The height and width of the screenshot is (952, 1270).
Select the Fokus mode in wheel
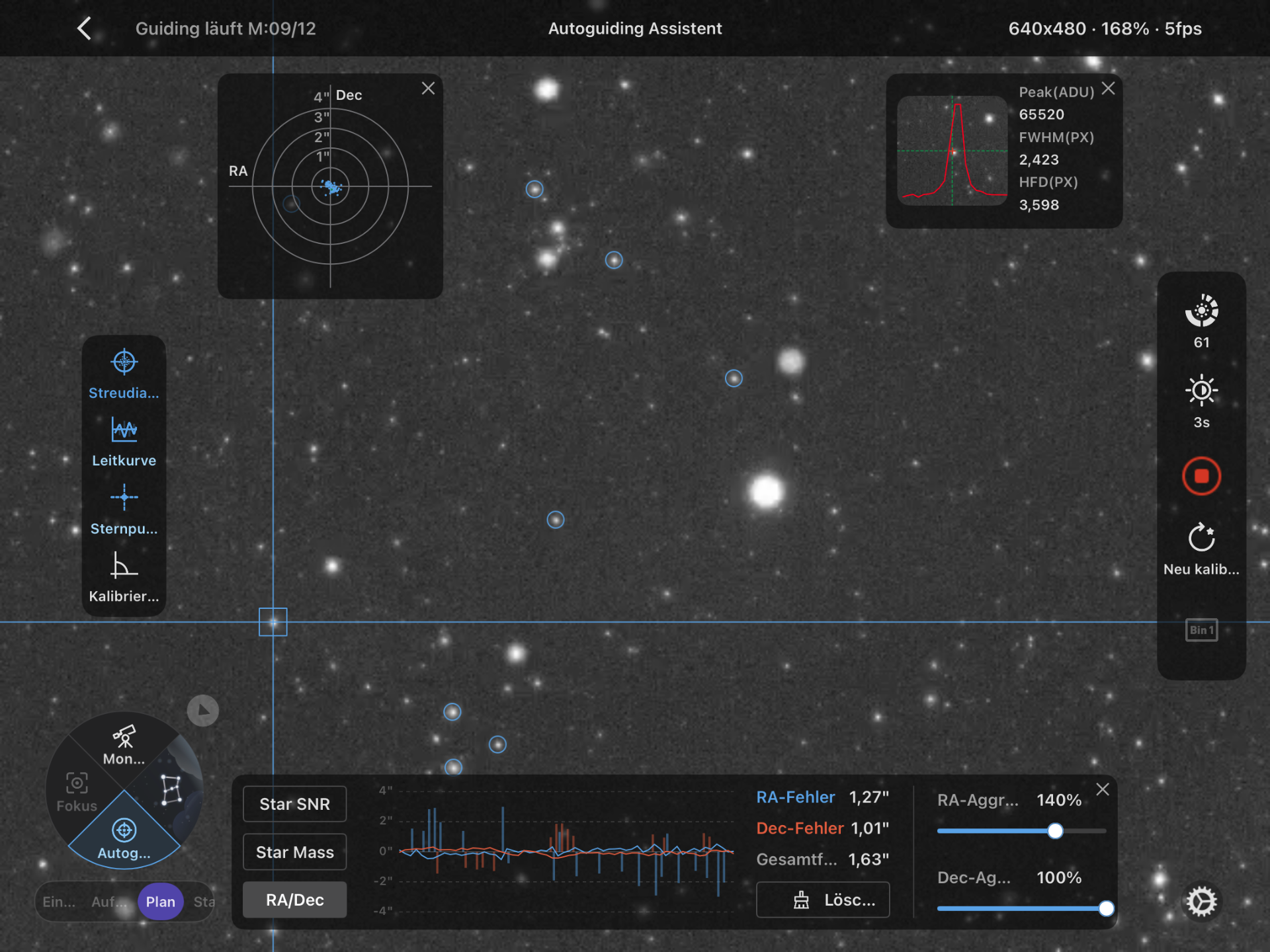click(77, 792)
